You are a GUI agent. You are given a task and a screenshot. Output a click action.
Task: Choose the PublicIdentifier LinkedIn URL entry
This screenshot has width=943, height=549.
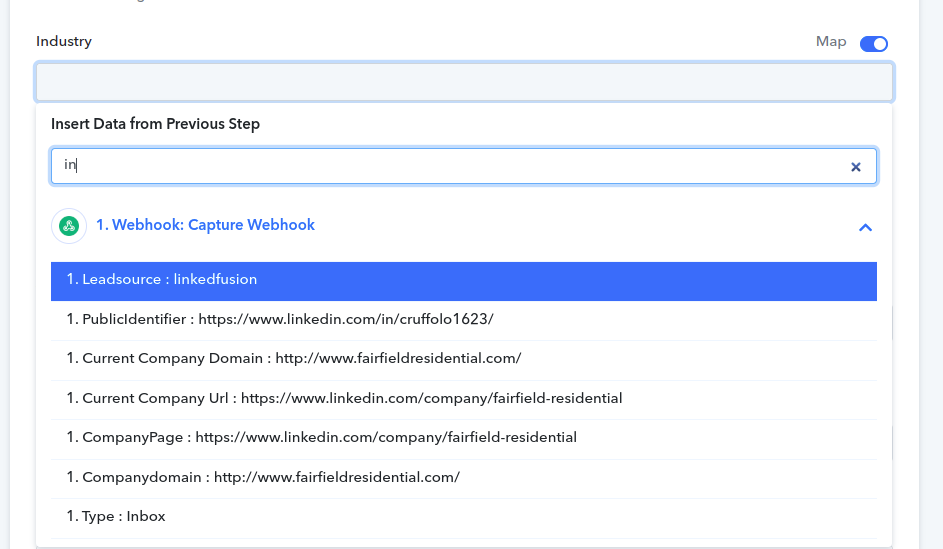click(x=464, y=320)
